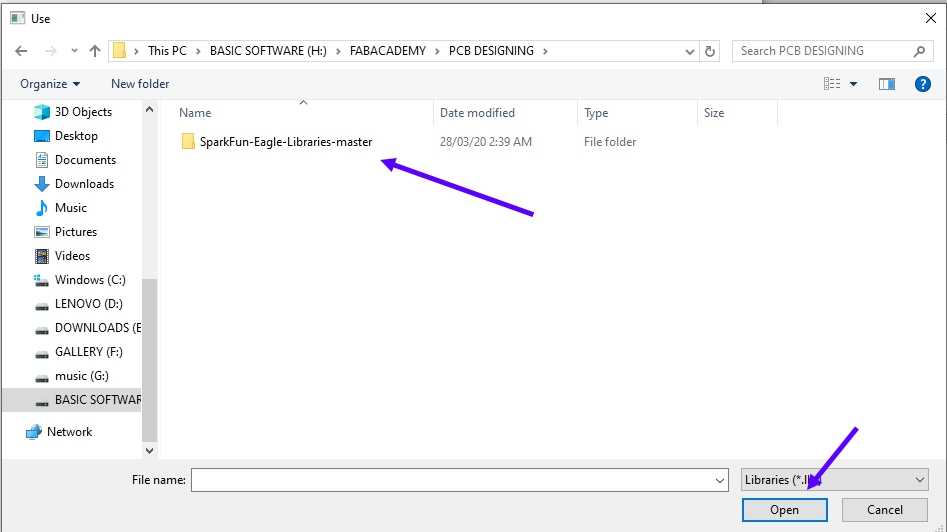Open the Organize menu
947x532 pixels.
(x=50, y=84)
